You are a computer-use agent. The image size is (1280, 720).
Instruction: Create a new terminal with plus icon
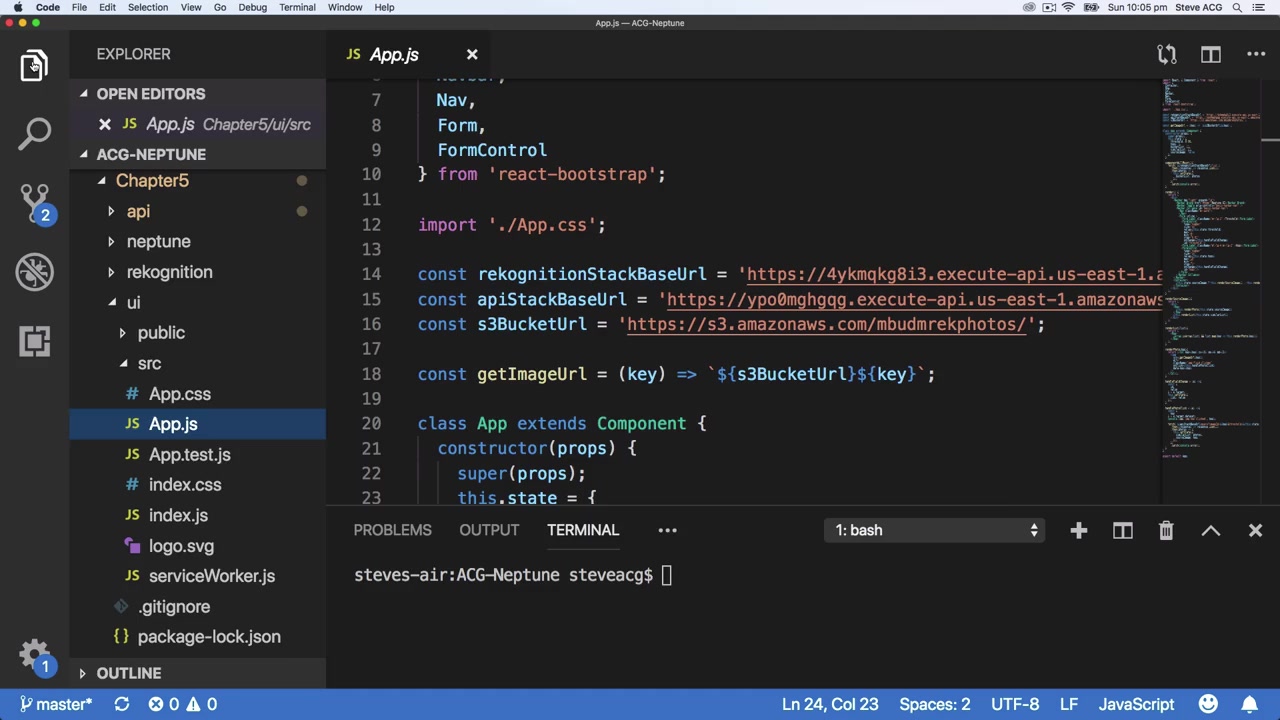[1078, 531]
